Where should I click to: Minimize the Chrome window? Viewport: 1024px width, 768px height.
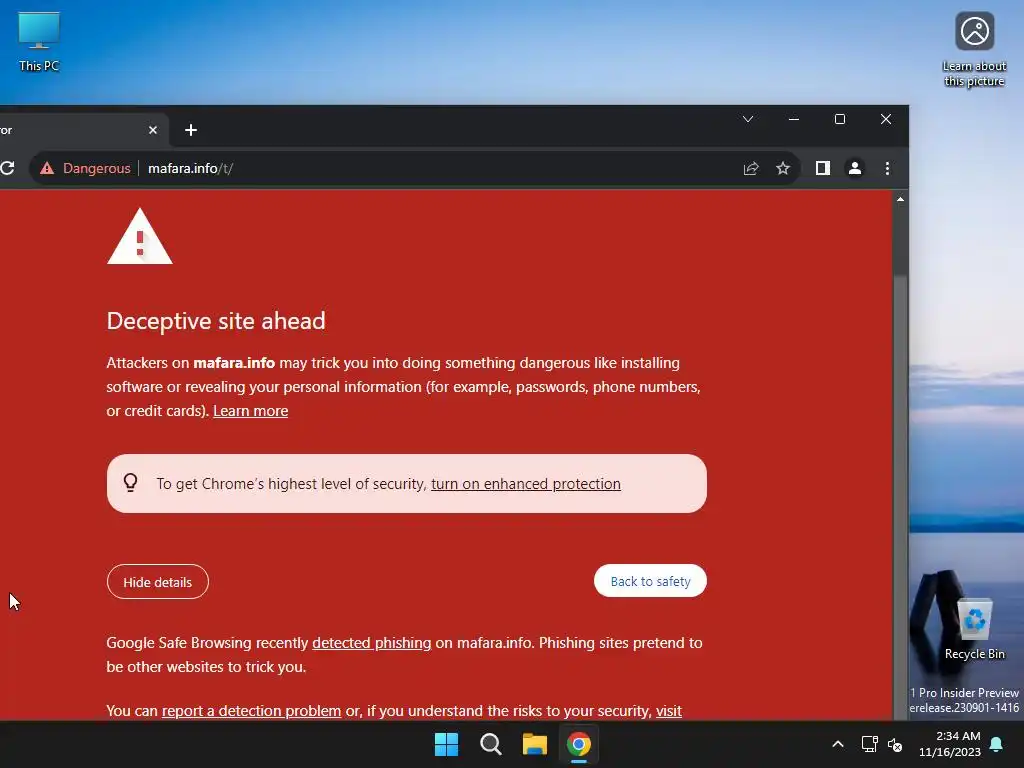point(794,119)
